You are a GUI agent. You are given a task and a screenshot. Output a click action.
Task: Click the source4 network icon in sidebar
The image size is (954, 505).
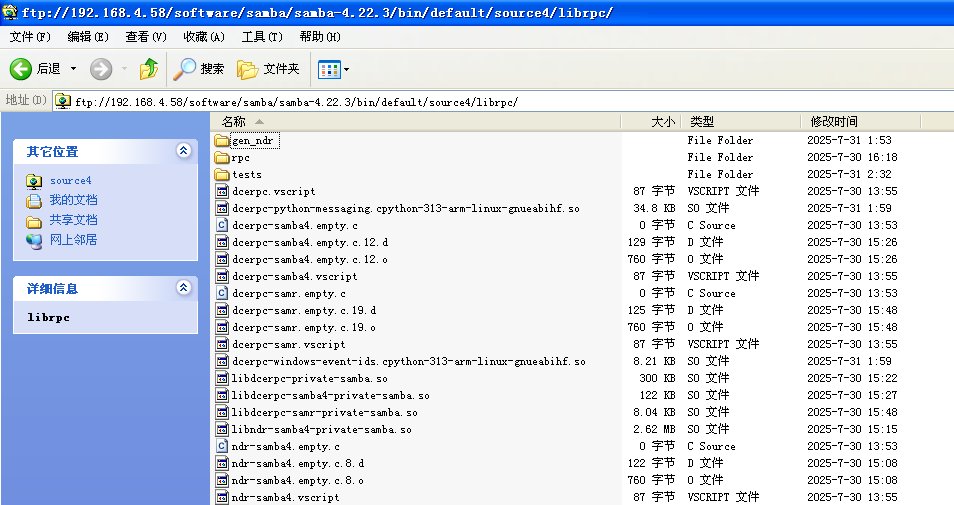[x=34, y=181]
